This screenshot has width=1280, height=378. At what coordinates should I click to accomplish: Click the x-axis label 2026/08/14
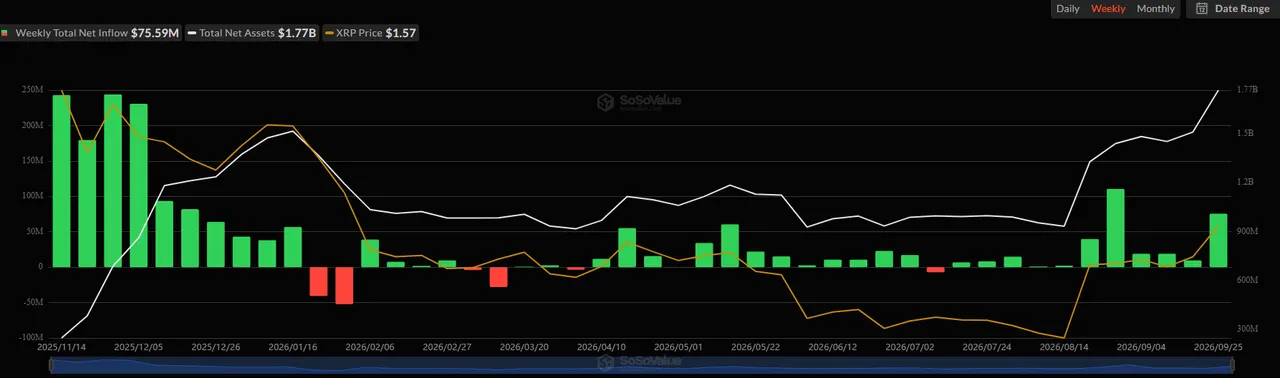(1064, 347)
